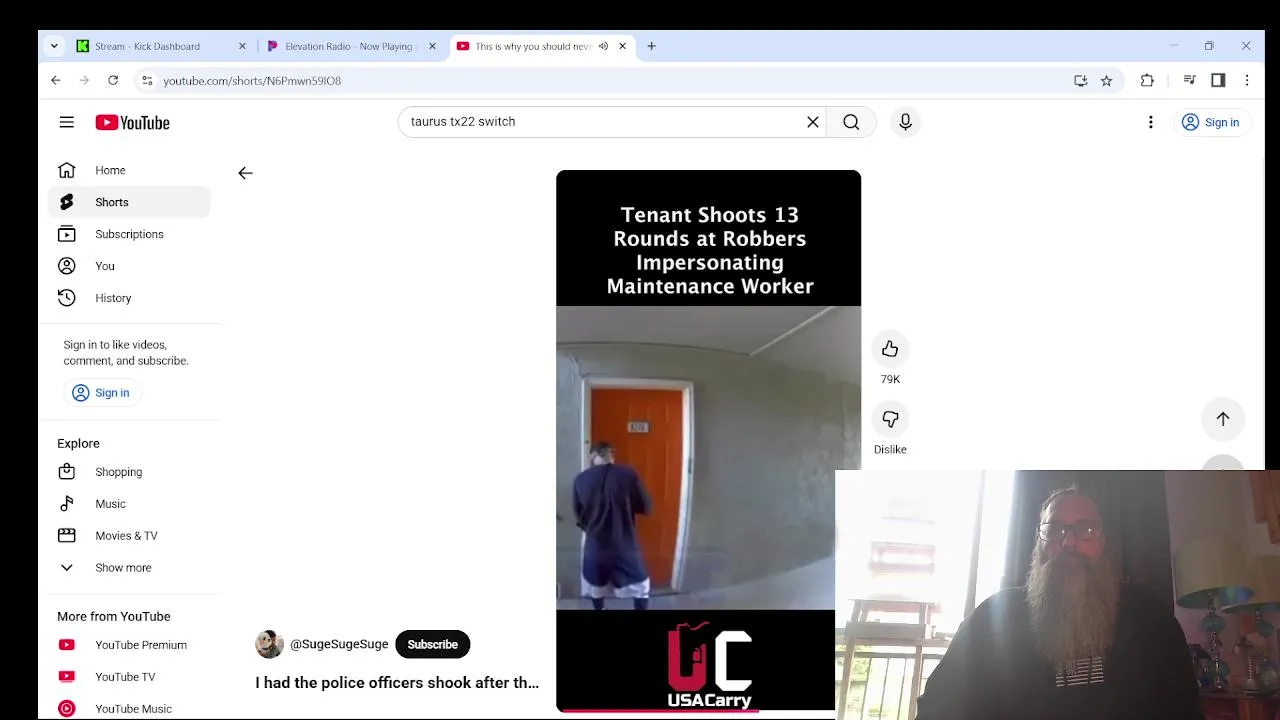The height and width of the screenshot is (720, 1280).
Task: Run the search with the magnifier button
Action: pyautogui.click(x=851, y=122)
